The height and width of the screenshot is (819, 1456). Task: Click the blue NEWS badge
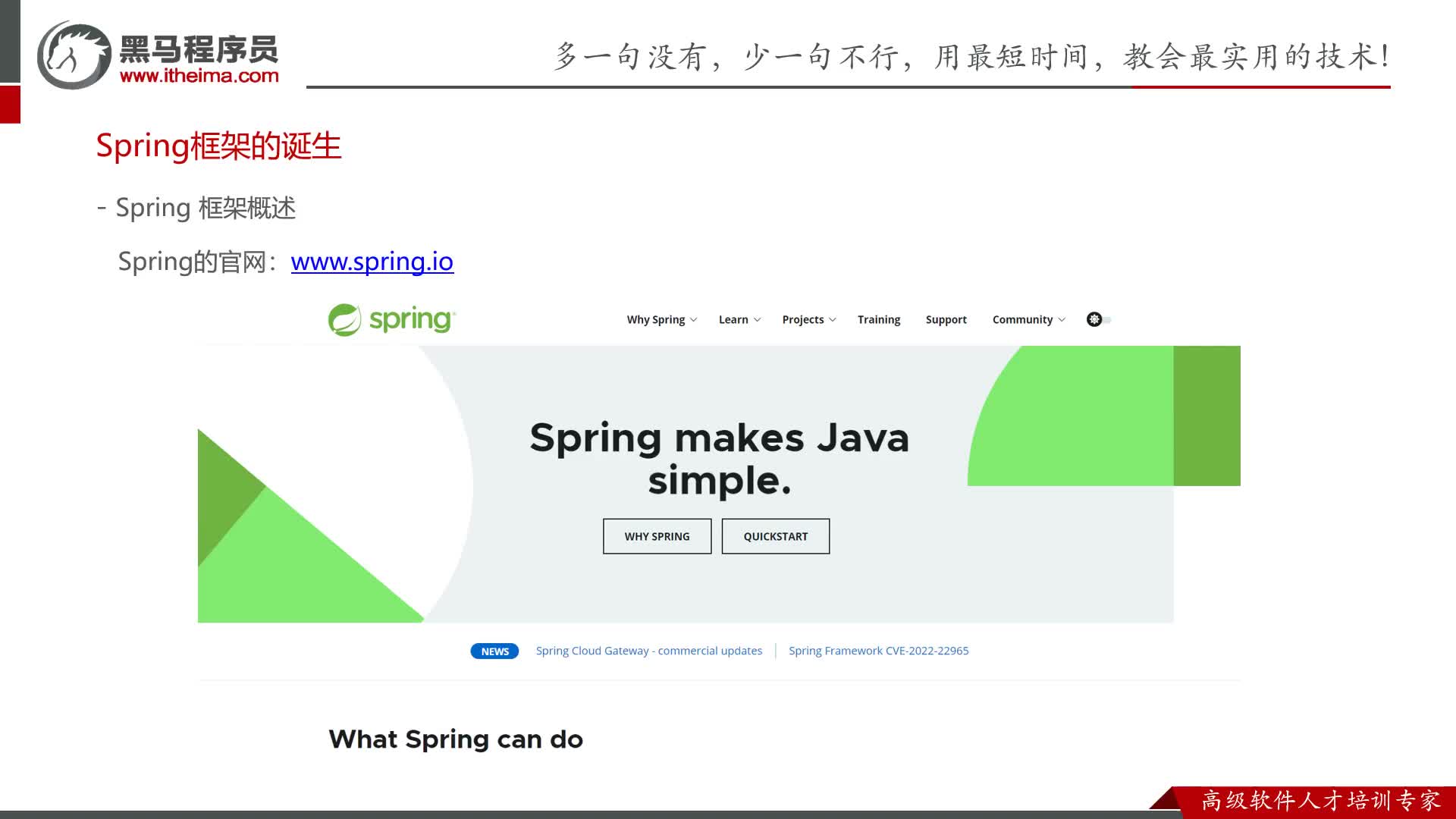(x=494, y=651)
